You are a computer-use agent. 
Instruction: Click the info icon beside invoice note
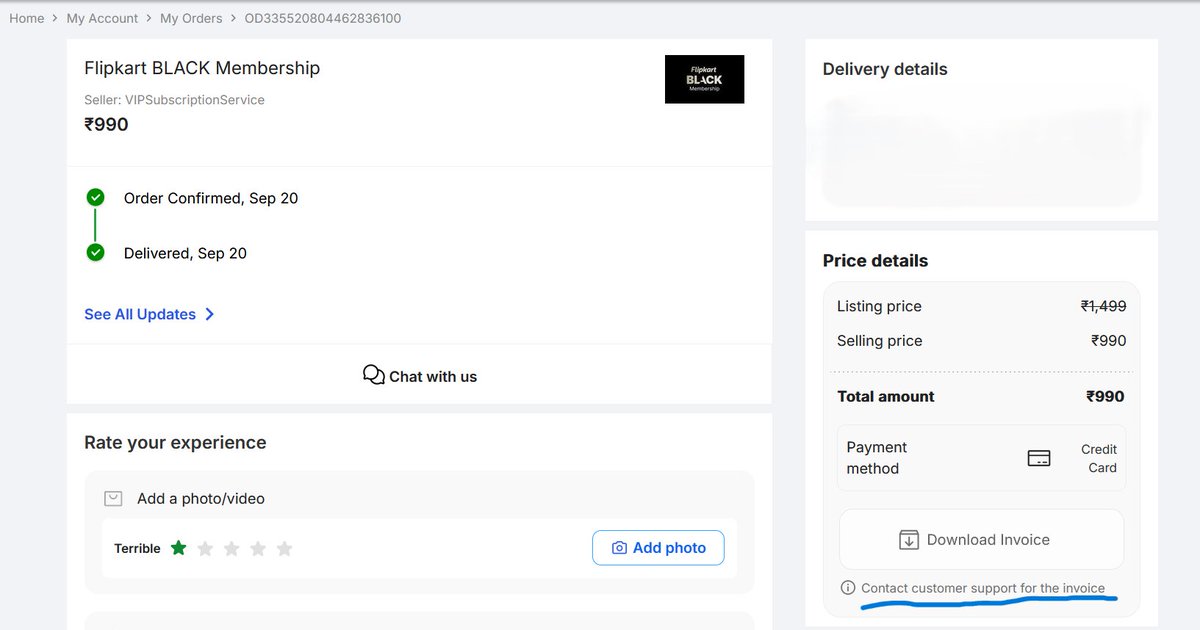tap(848, 588)
